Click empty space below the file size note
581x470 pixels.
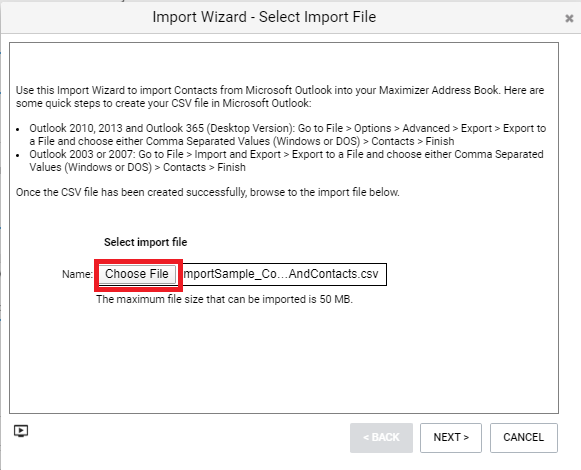(283, 356)
